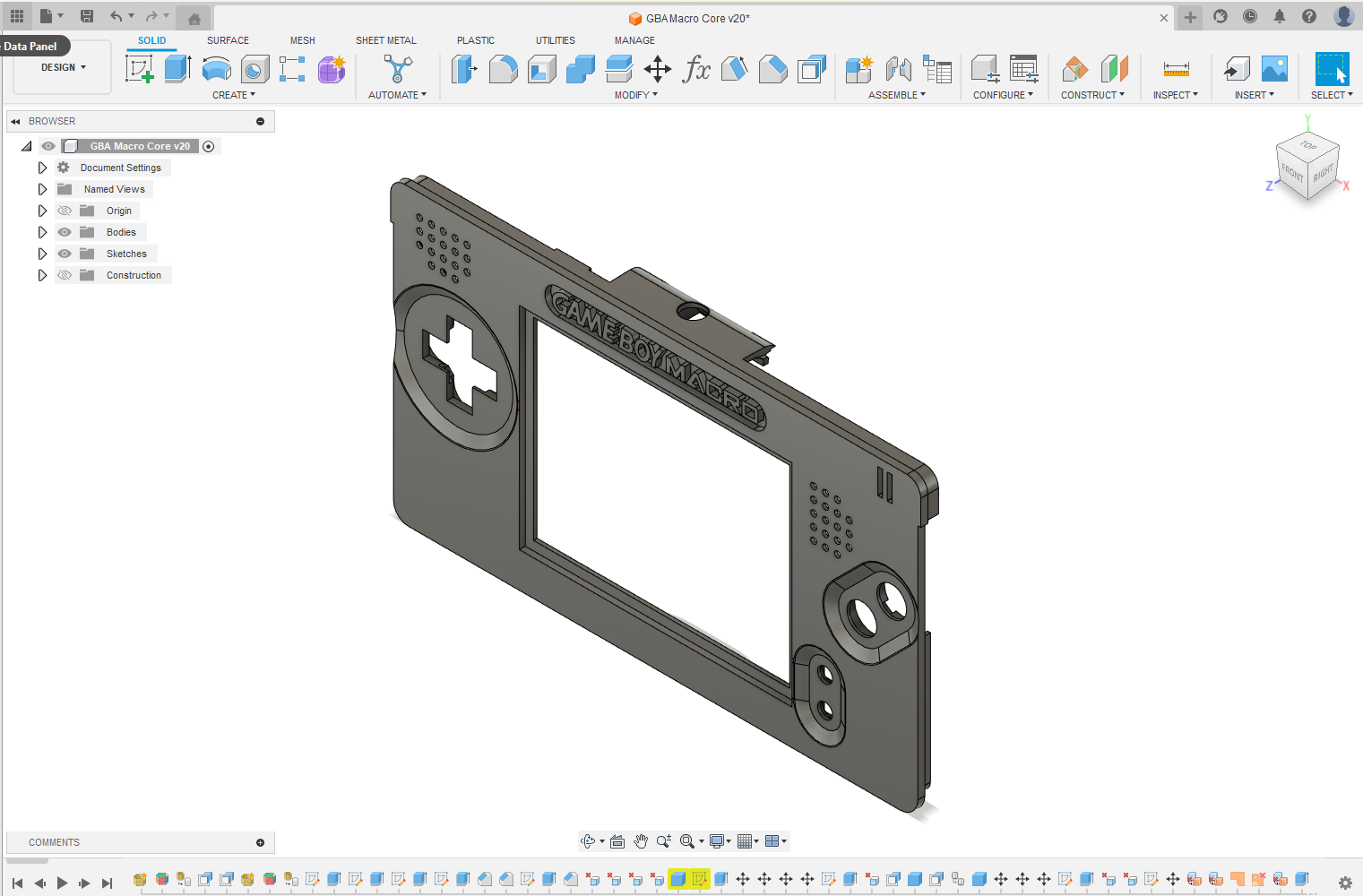
Task: Switch to the Plastic tab
Action: tap(476, 40)
